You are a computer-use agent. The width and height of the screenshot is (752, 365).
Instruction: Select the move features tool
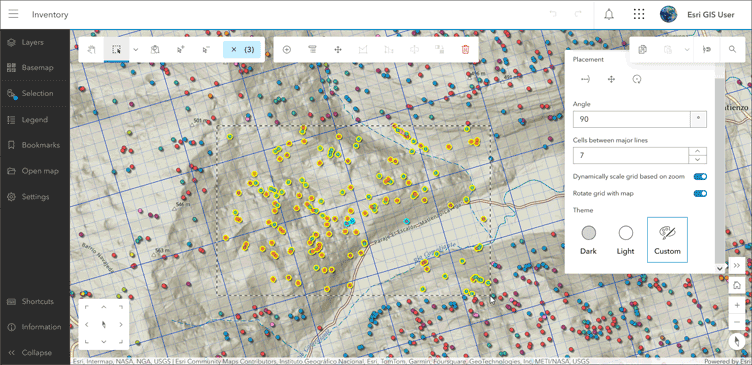pyautogui.click(x=338, y=49)
